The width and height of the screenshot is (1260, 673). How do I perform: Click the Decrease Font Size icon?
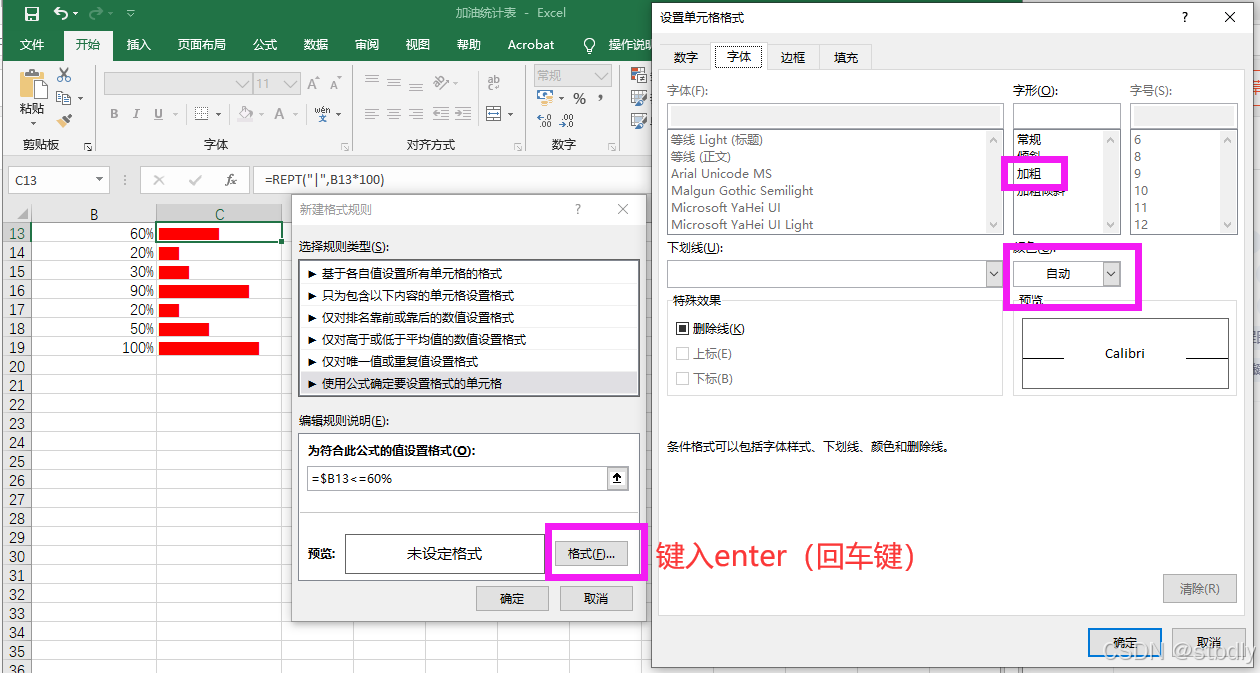click(x=334, y=84)
